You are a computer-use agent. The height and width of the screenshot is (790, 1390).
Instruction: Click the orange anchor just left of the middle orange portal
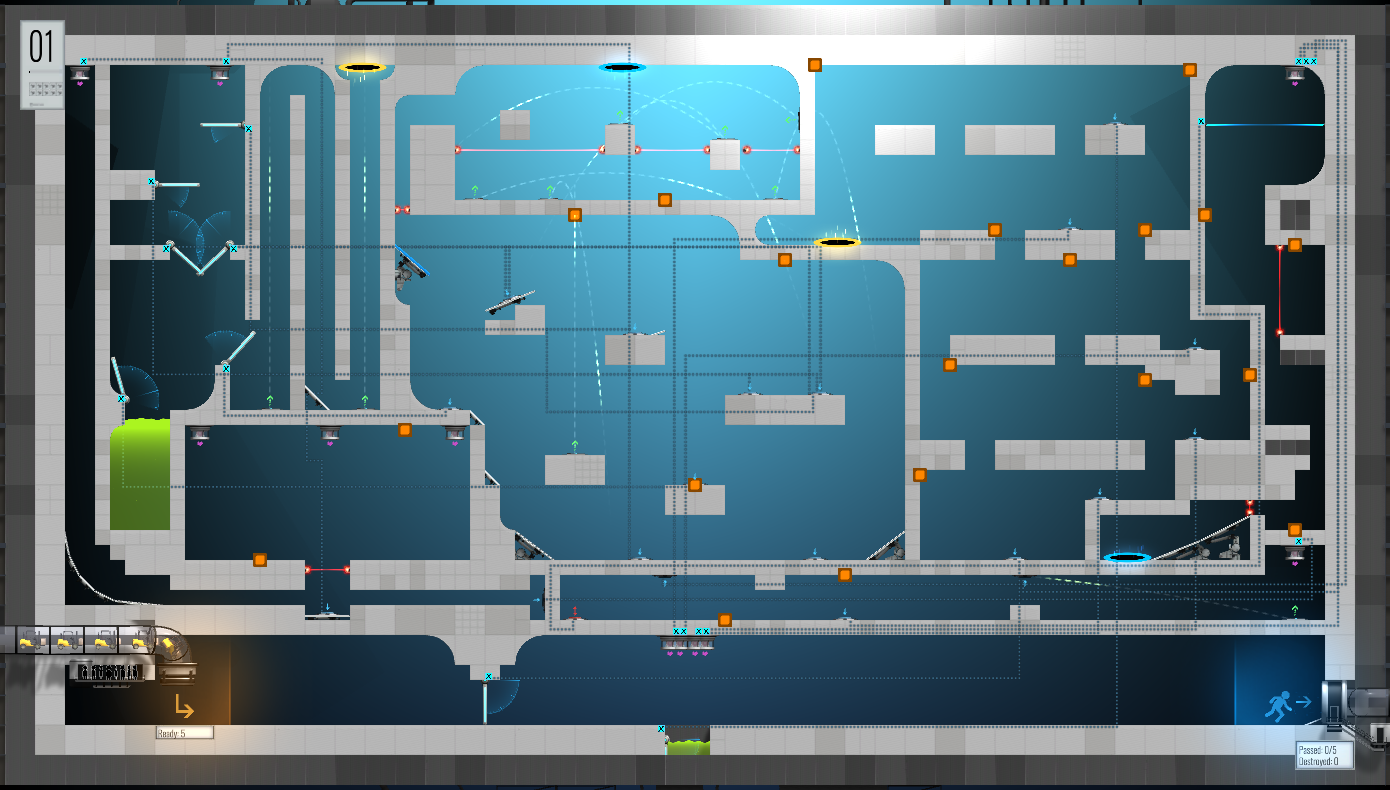tap(785, 260)
